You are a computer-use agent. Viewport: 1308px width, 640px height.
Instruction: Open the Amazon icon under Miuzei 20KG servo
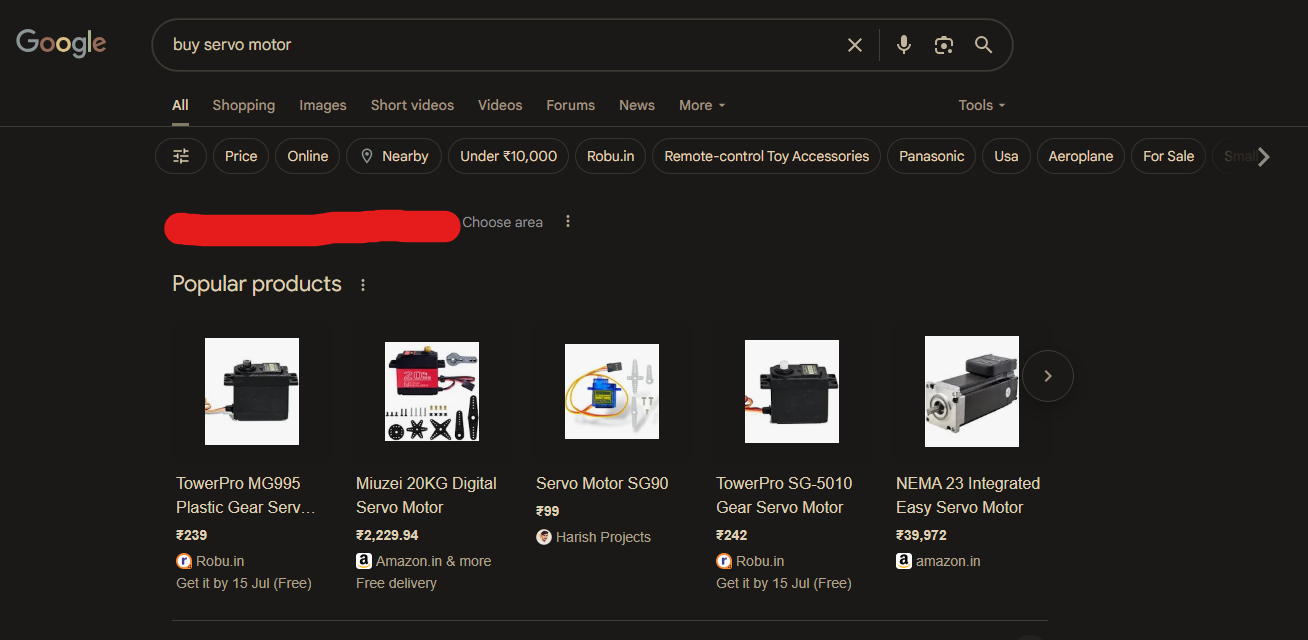click(364, 561)
